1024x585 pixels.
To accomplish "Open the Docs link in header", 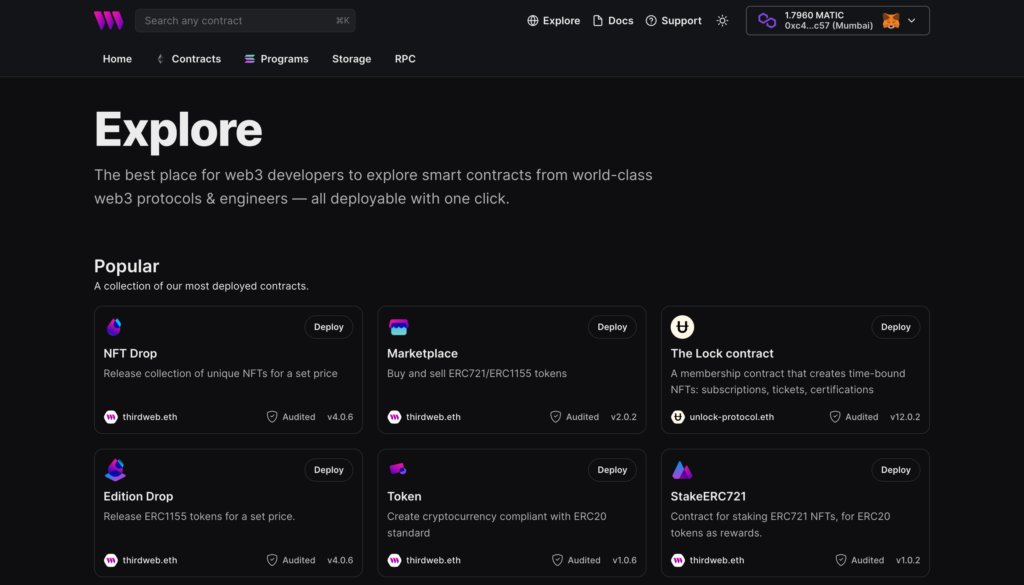I will click(x=613, y=21).
